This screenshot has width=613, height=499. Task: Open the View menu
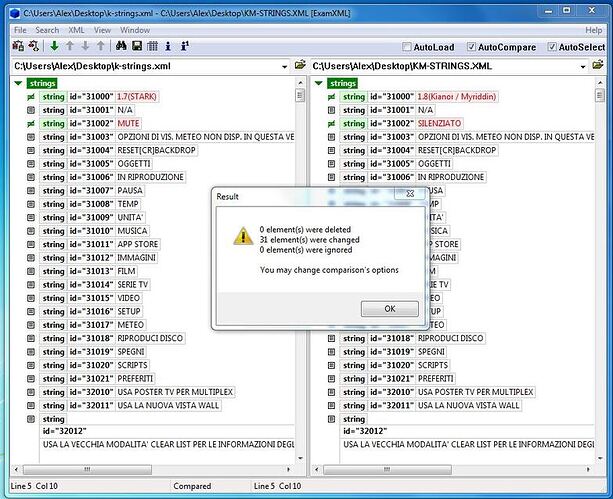pyautogui.click(x=102, y=30)
